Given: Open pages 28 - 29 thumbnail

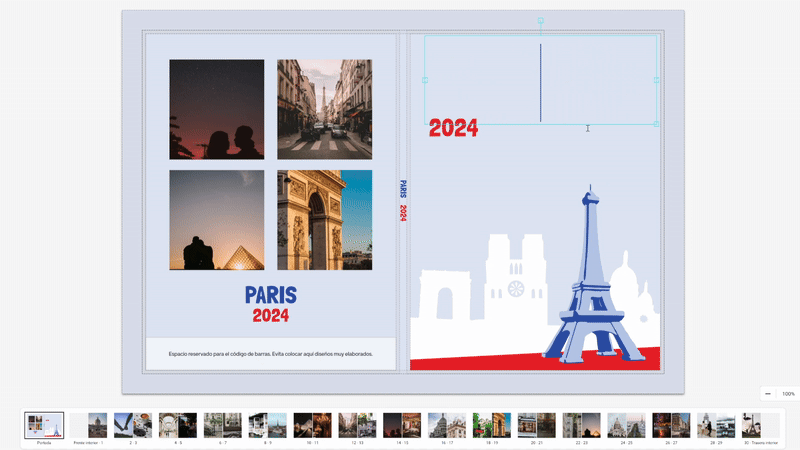Looking at the screenshot, I should tap(716, 426).
